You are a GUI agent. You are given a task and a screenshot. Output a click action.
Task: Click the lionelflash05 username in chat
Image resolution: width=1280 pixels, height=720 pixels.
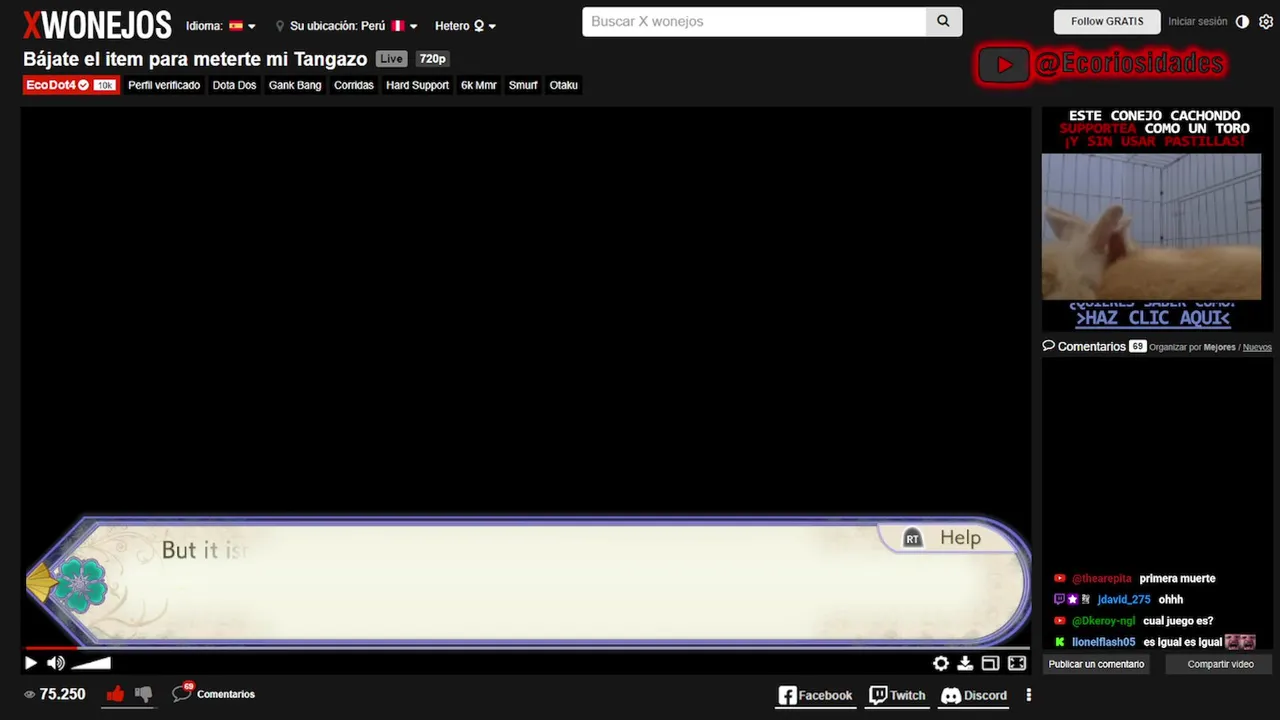[1104, 642]
